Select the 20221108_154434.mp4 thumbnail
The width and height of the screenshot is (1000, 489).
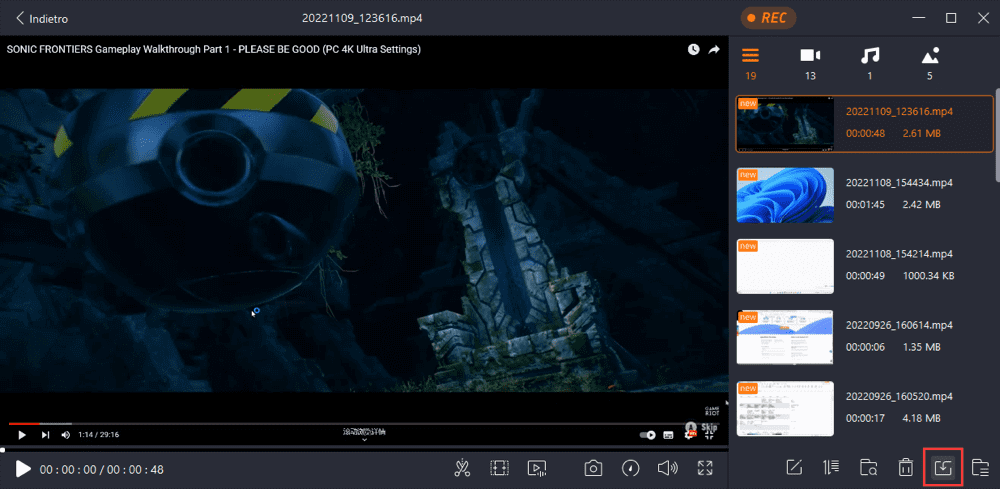click(785, 195)
